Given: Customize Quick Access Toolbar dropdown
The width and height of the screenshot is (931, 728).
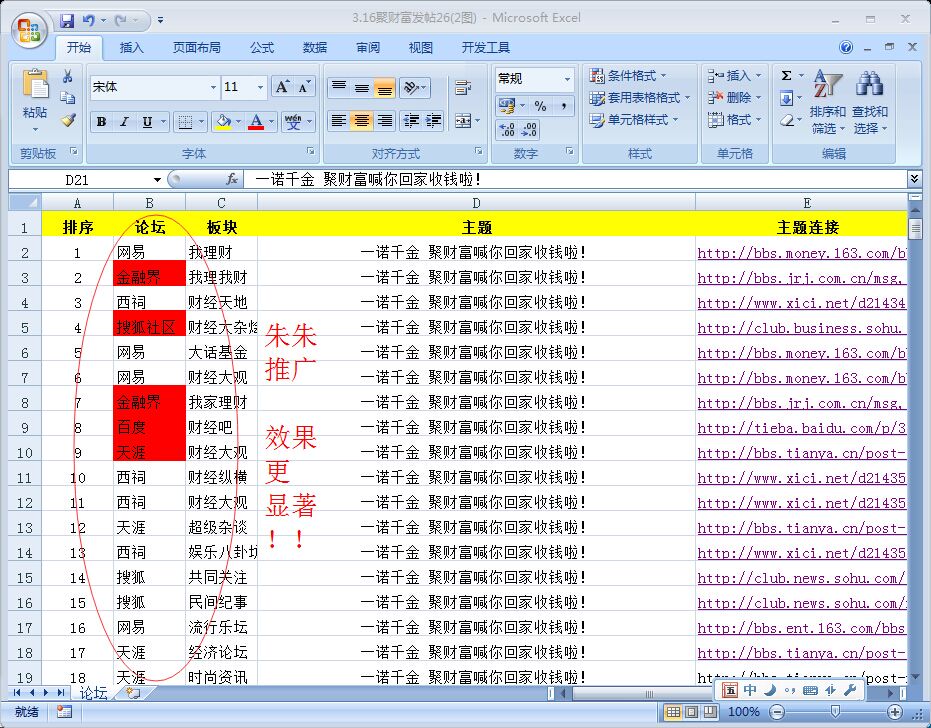Looking at the screenshot, I should (x=160, y=20).
